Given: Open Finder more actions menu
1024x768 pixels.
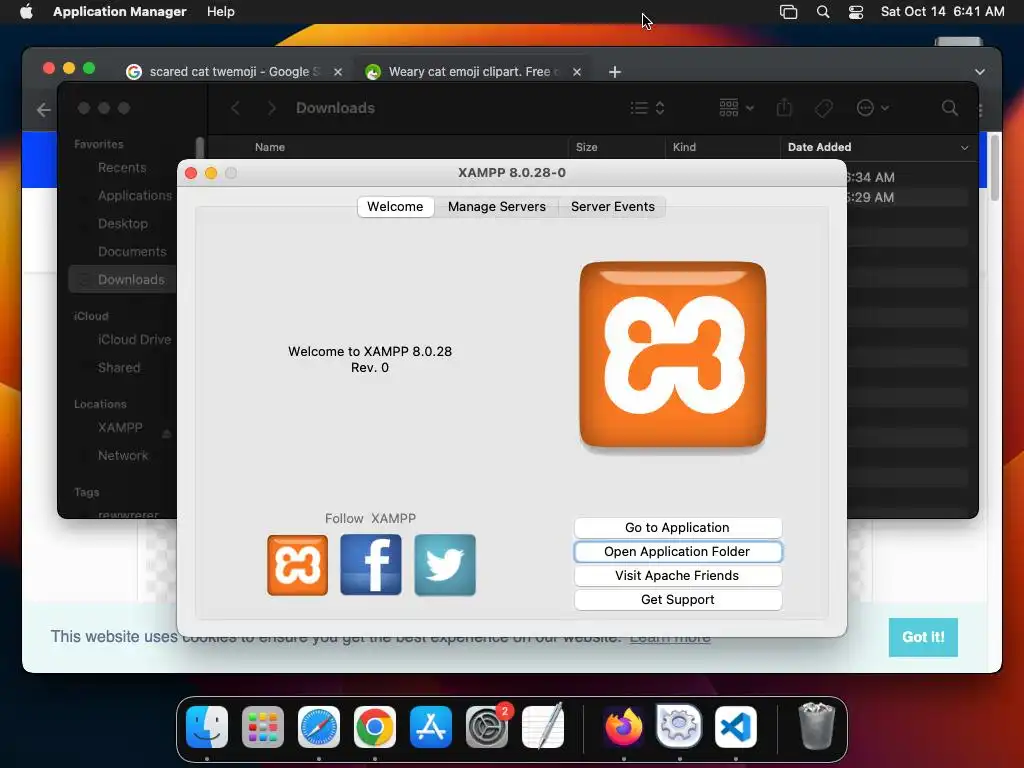Looking at the screenshot, I should pos(872,108).
